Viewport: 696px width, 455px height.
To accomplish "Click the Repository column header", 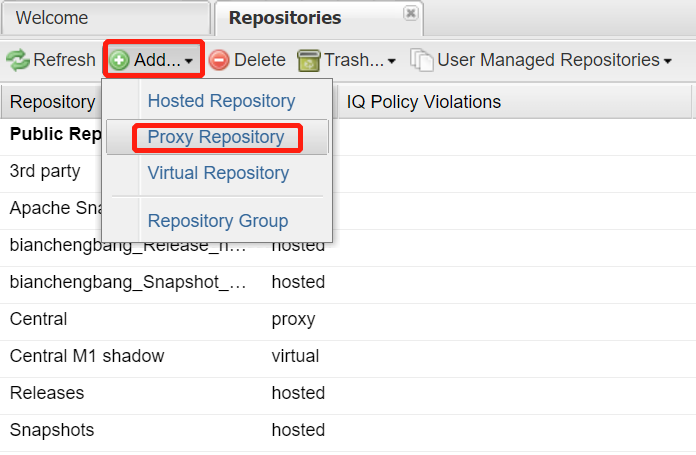I will click(x=52, y=102).
